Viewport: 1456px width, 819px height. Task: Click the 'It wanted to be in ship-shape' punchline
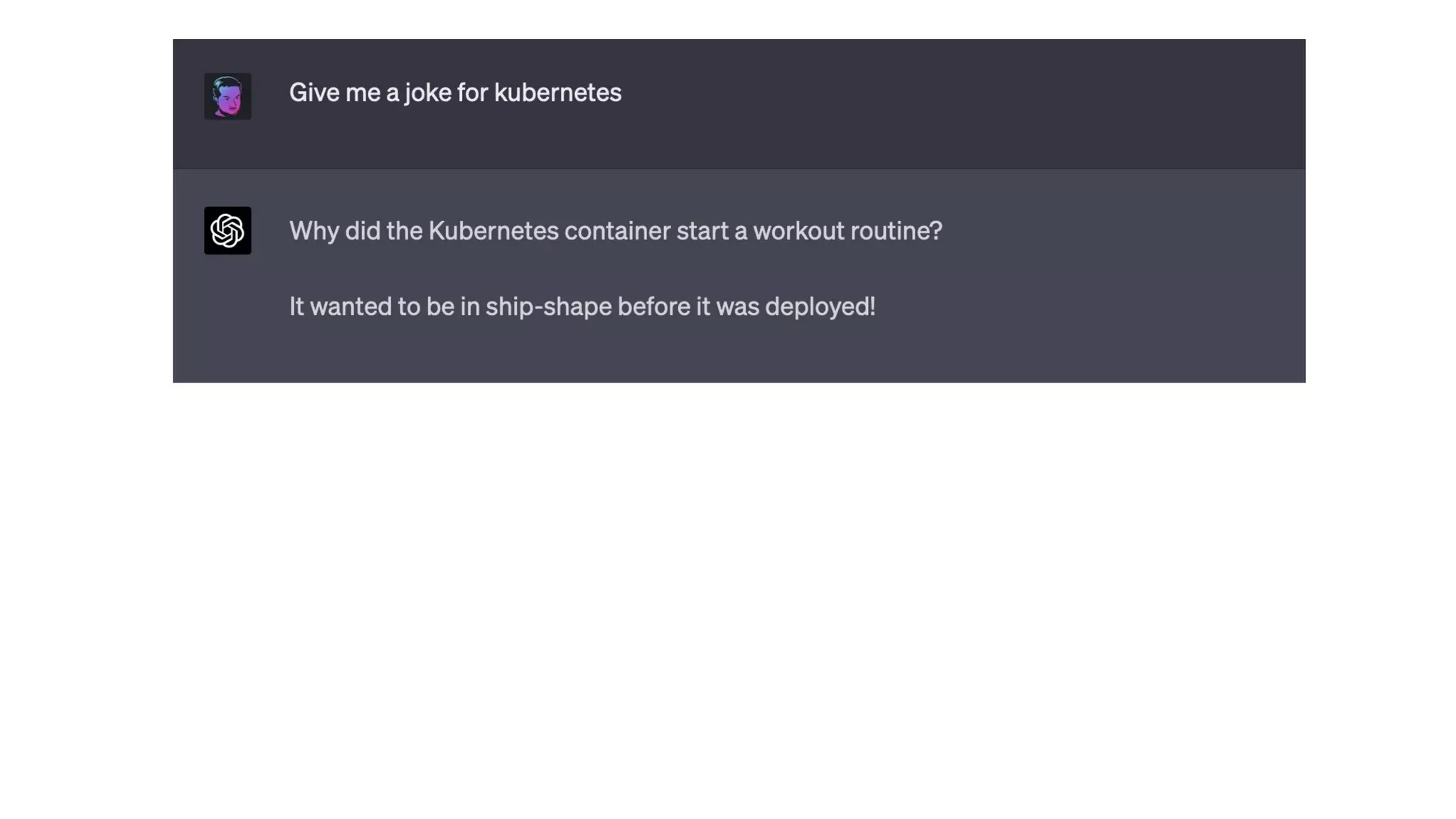click(x=582, y=306)
